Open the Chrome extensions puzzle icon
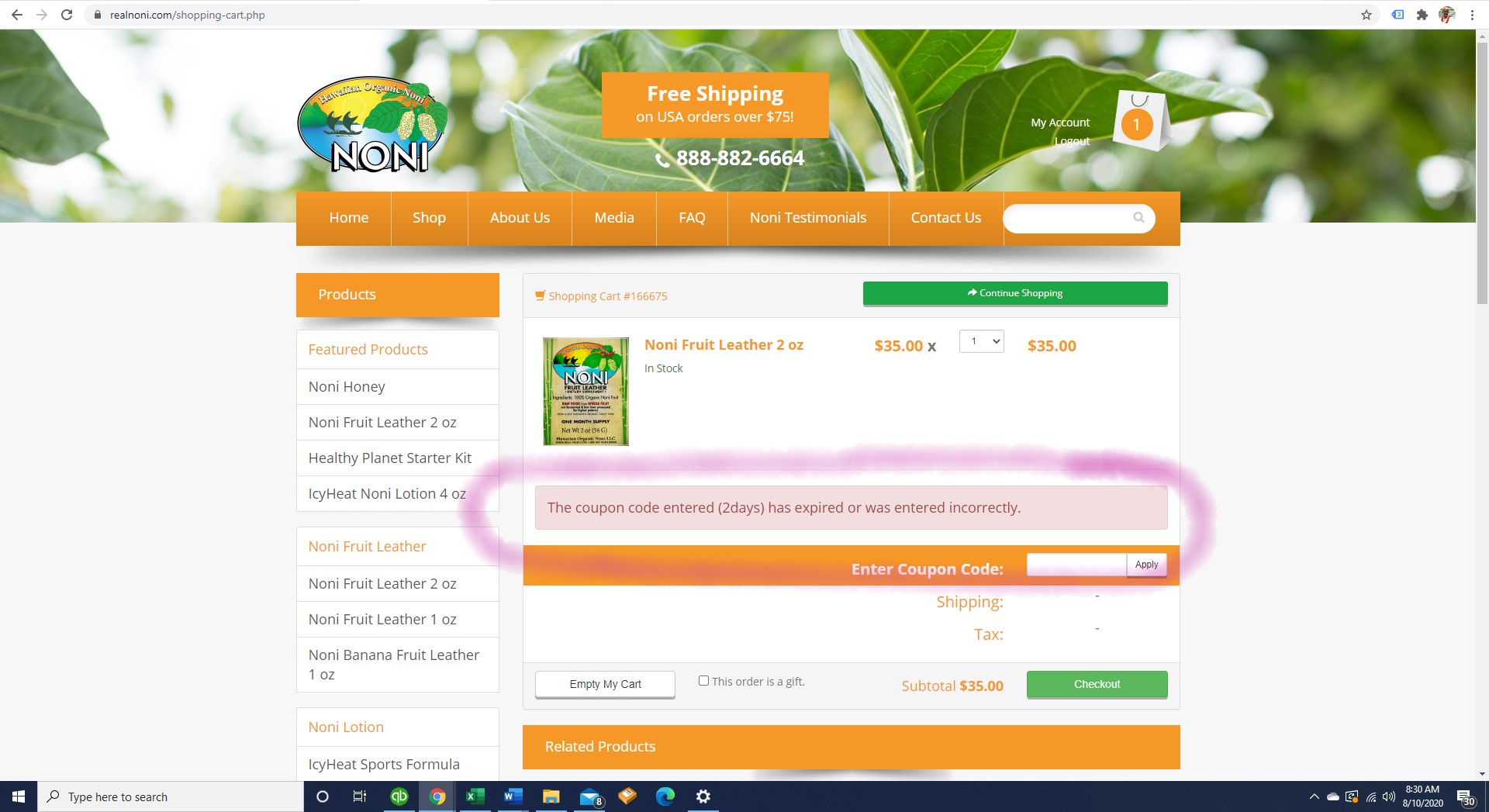The width and height of the screenshot is (1489, 812). click(1422, 15)
